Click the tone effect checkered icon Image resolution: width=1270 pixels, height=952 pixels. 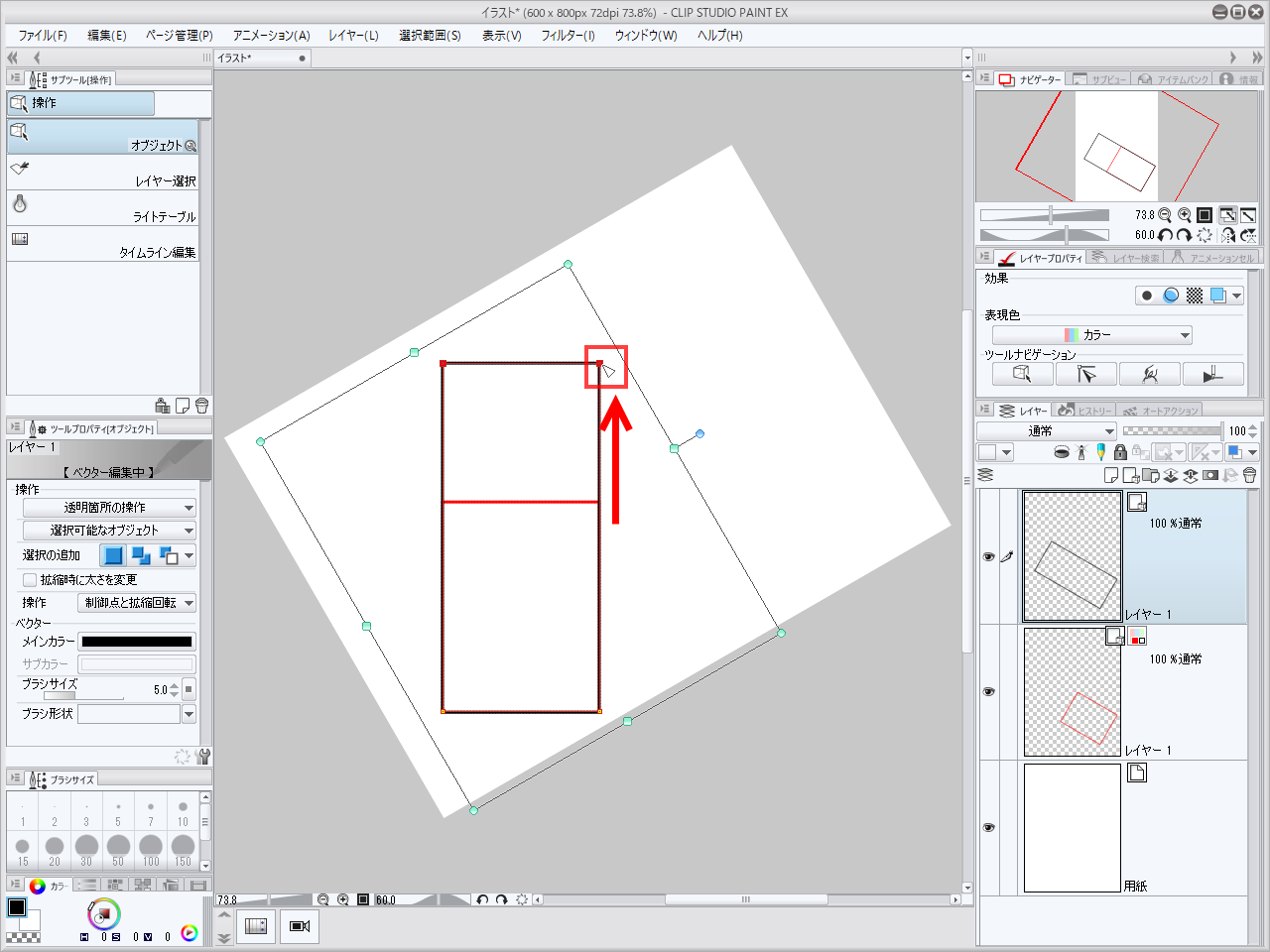(x=1195, y=296)
